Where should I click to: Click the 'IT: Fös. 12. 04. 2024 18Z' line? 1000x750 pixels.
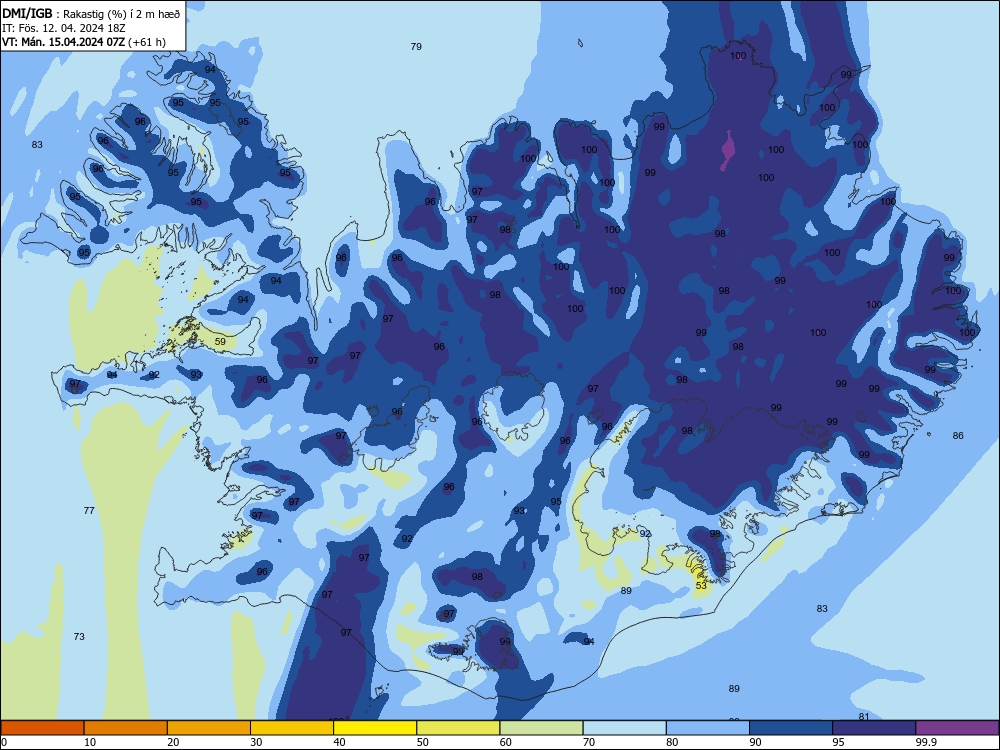(64, 28)
